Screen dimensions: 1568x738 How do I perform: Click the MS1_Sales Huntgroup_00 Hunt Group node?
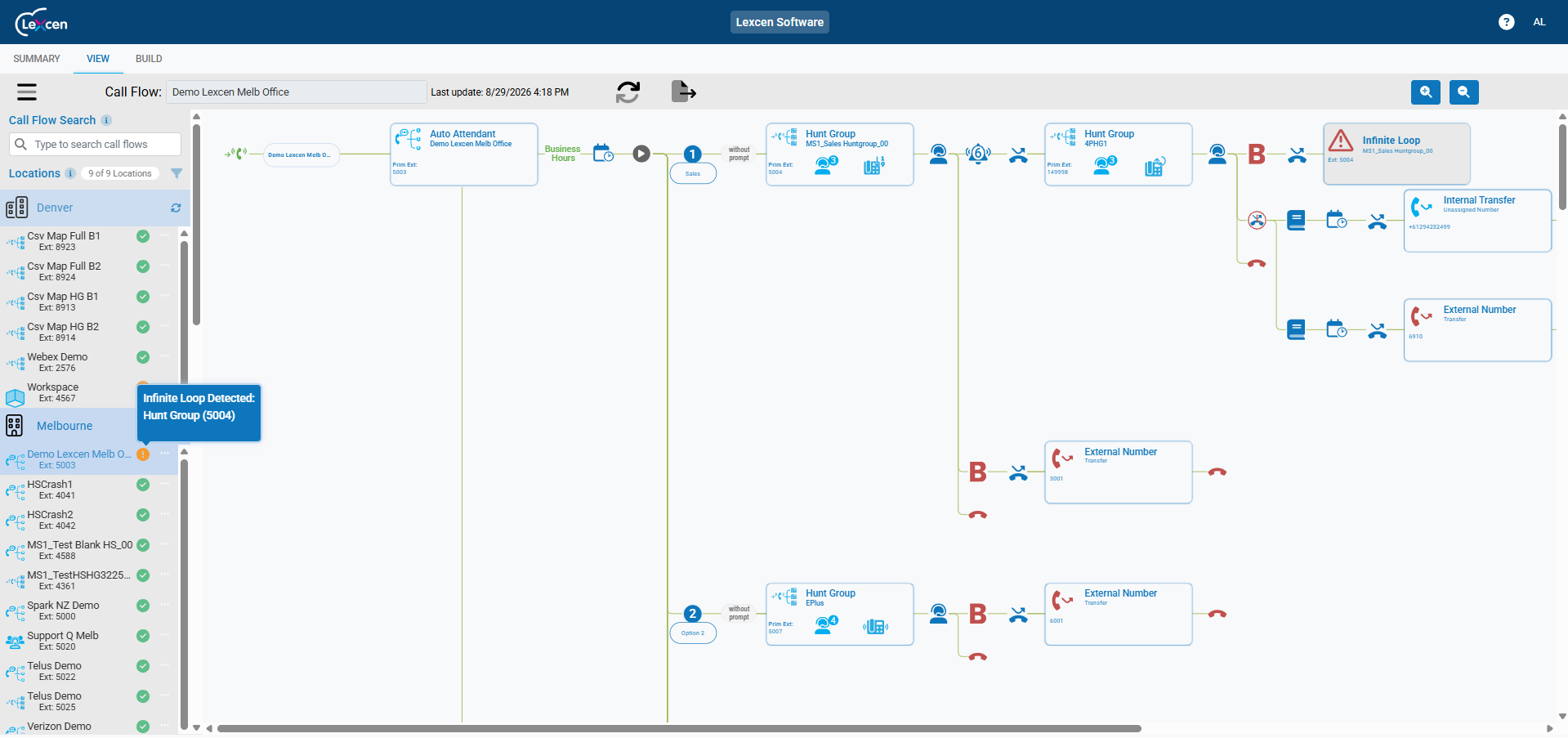click(x=840, y=154)
